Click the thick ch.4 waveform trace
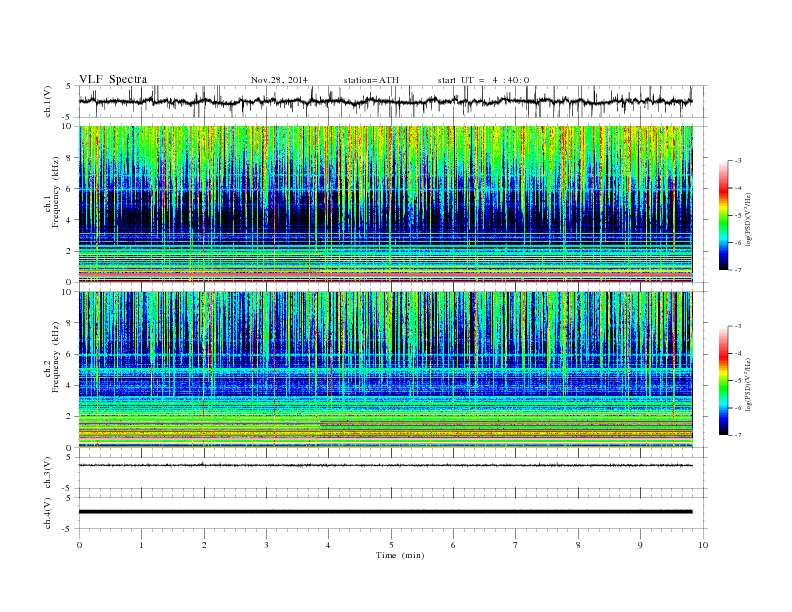792x612 pixels. [385, 512]
